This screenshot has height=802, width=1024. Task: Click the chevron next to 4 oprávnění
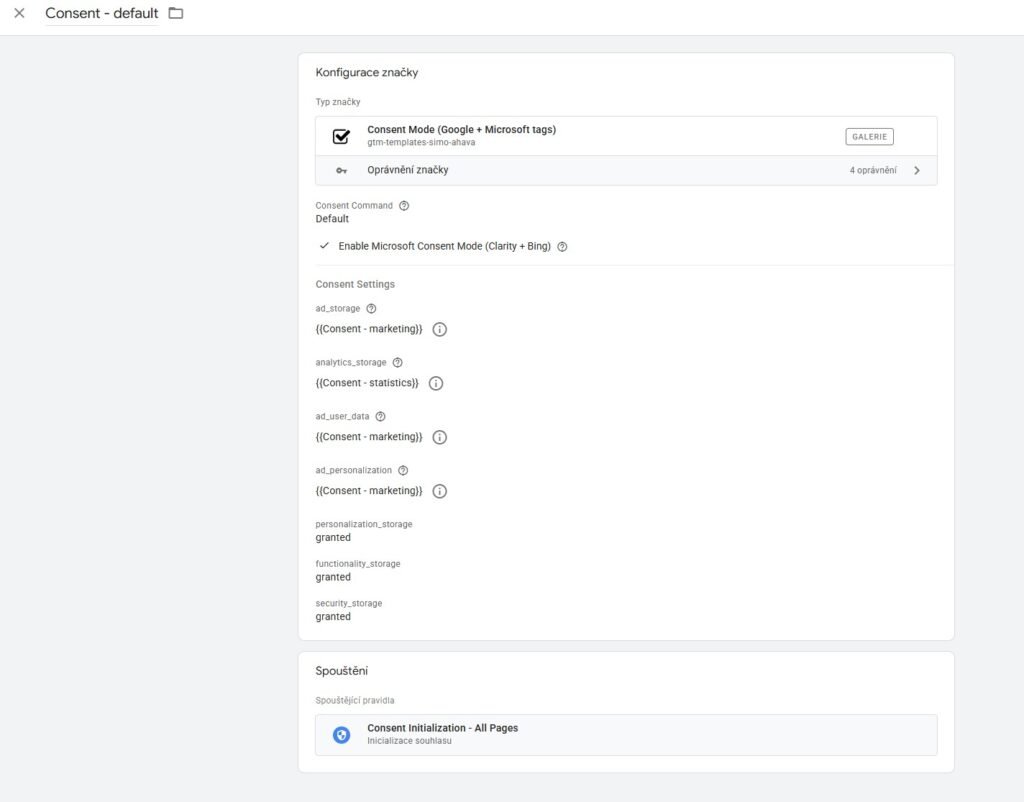[x=917, y=171]
